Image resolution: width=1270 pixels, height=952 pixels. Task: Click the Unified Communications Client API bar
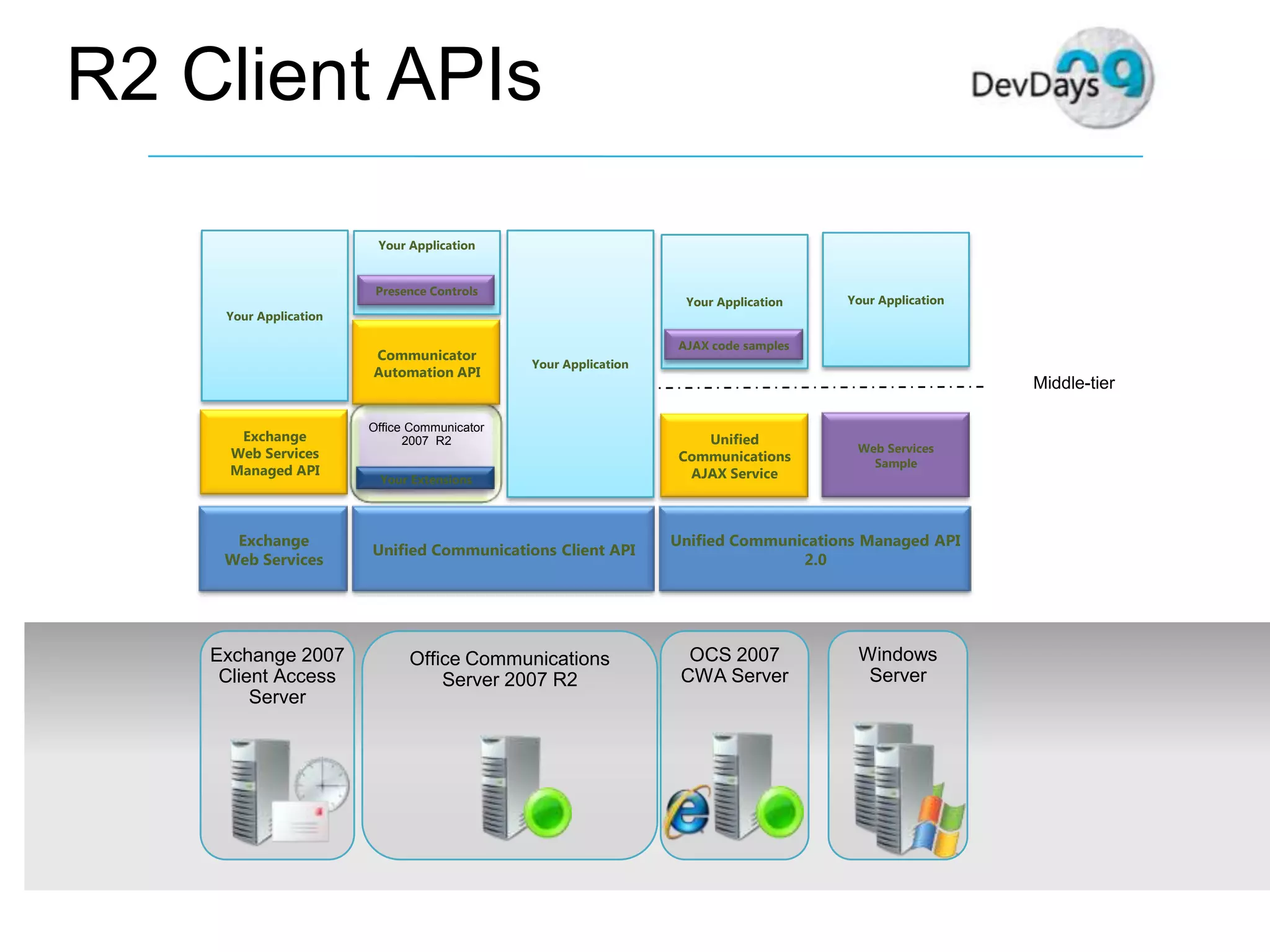point(504,550)
